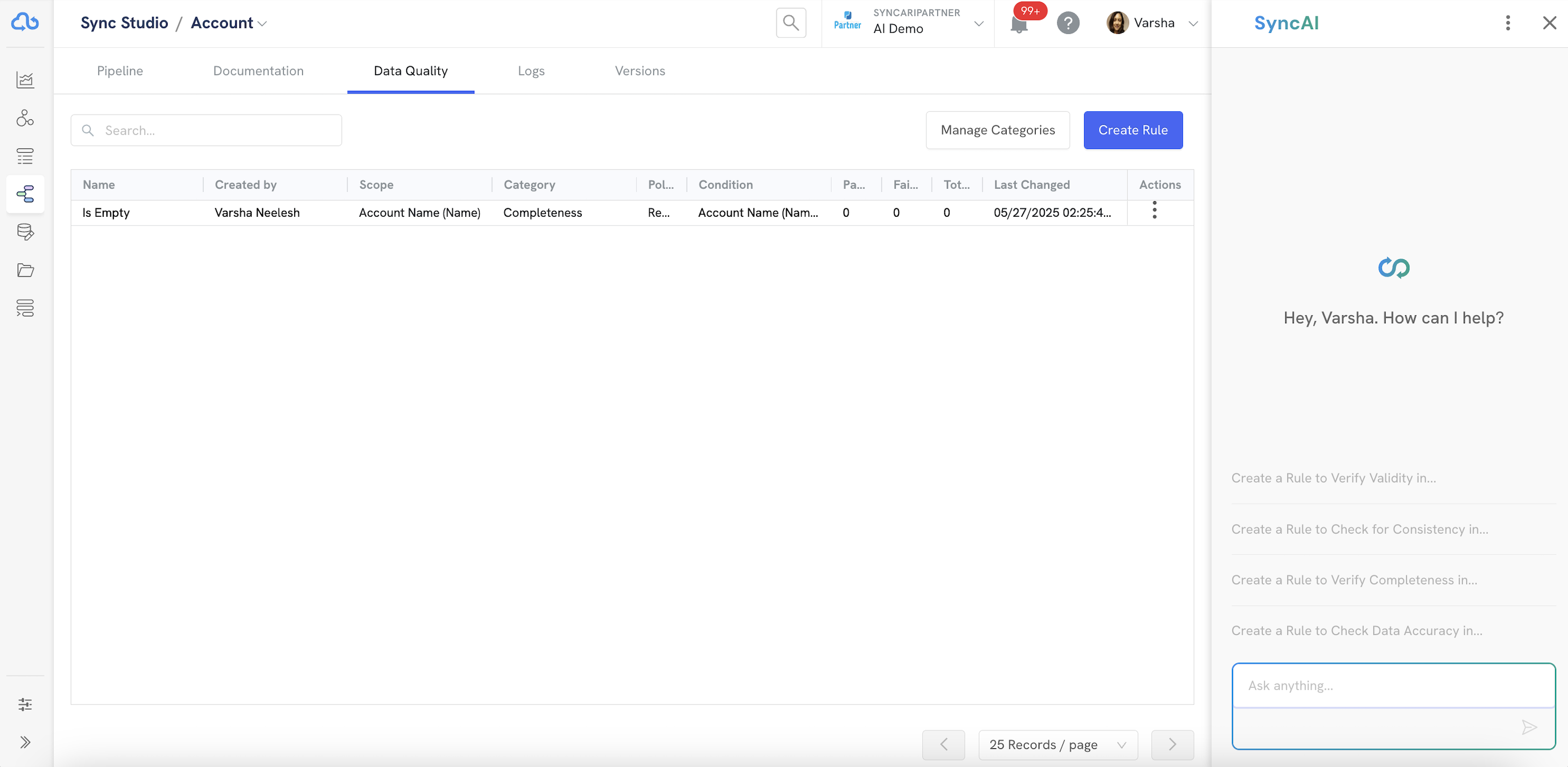Switch to the Logs tab

[531, 70]
